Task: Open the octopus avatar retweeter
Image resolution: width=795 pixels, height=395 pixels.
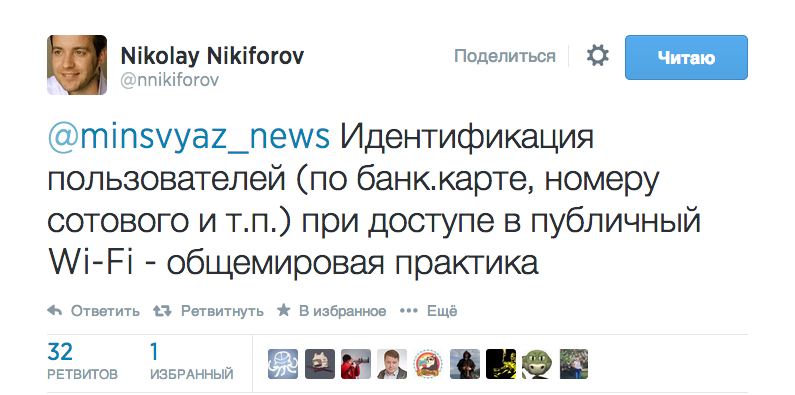Action: [x=283, y=364]
